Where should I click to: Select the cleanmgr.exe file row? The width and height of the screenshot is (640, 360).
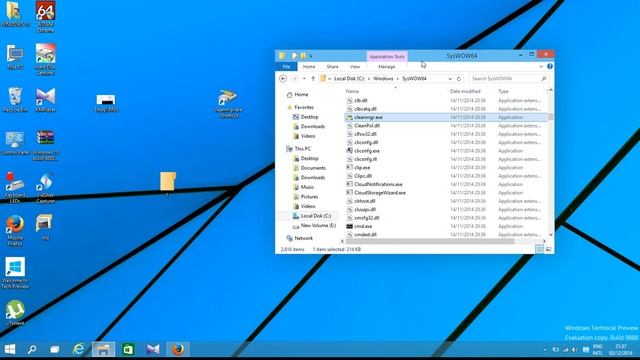(x=446, y=117)
